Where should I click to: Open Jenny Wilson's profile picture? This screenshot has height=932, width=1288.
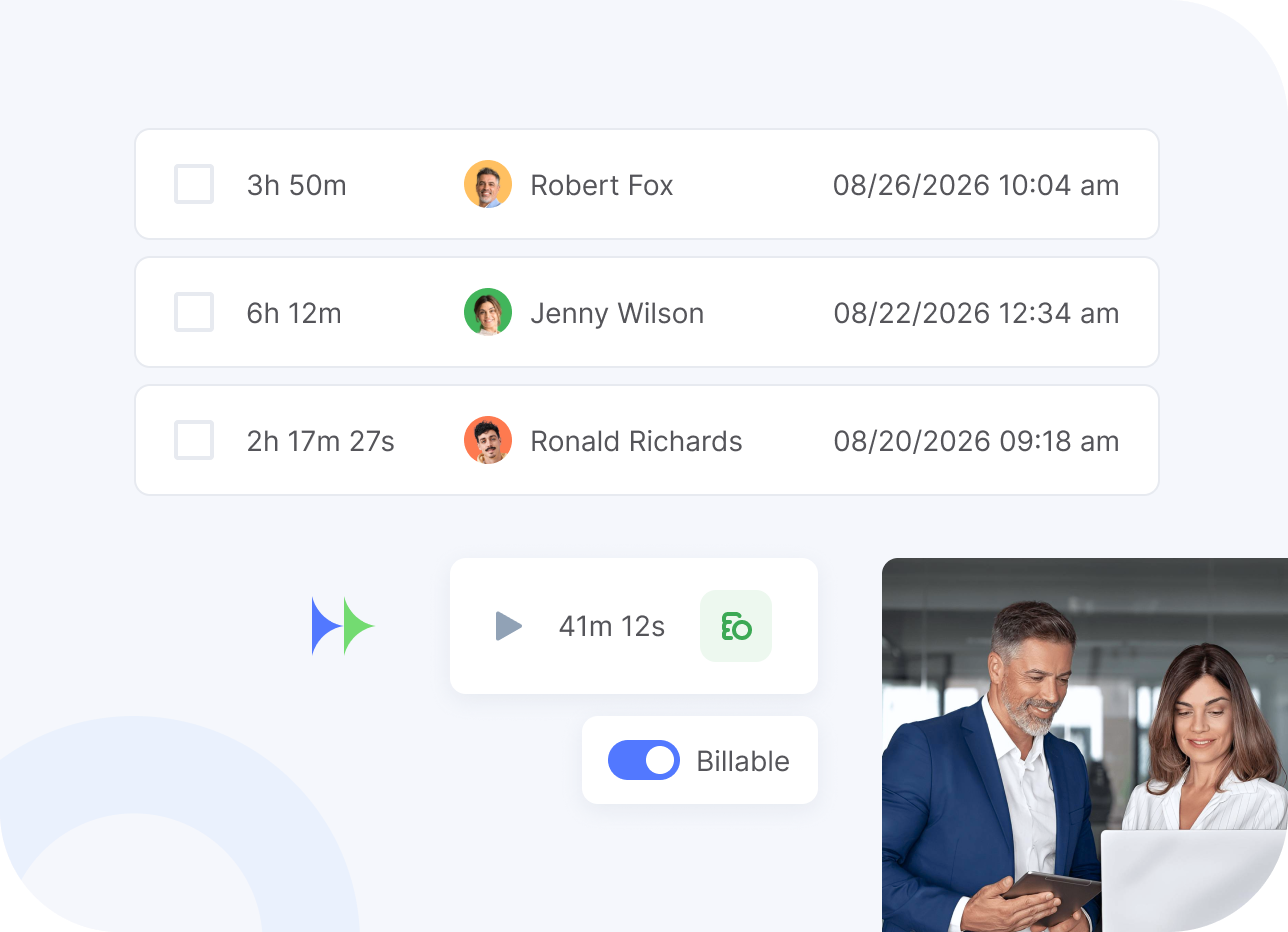pos(488,313)
